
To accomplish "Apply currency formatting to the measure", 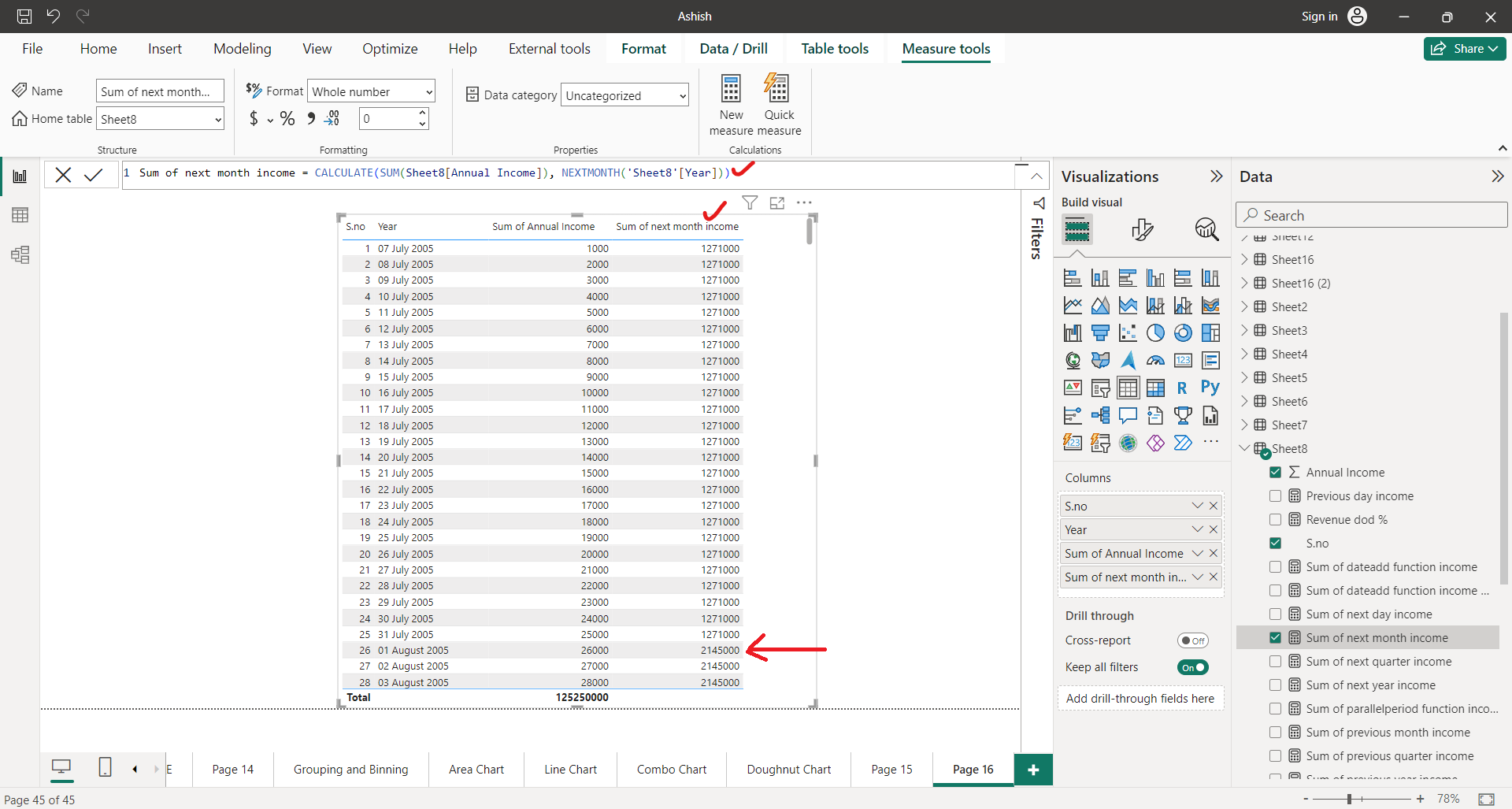I will pyautogui.click(x=254, y=118).
